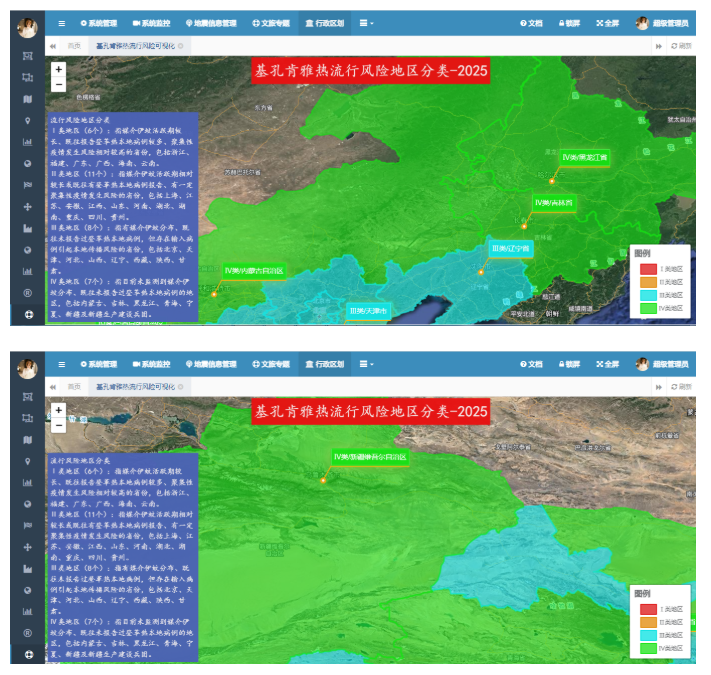Open 系统管理 menu in lower window

[99, 364]
